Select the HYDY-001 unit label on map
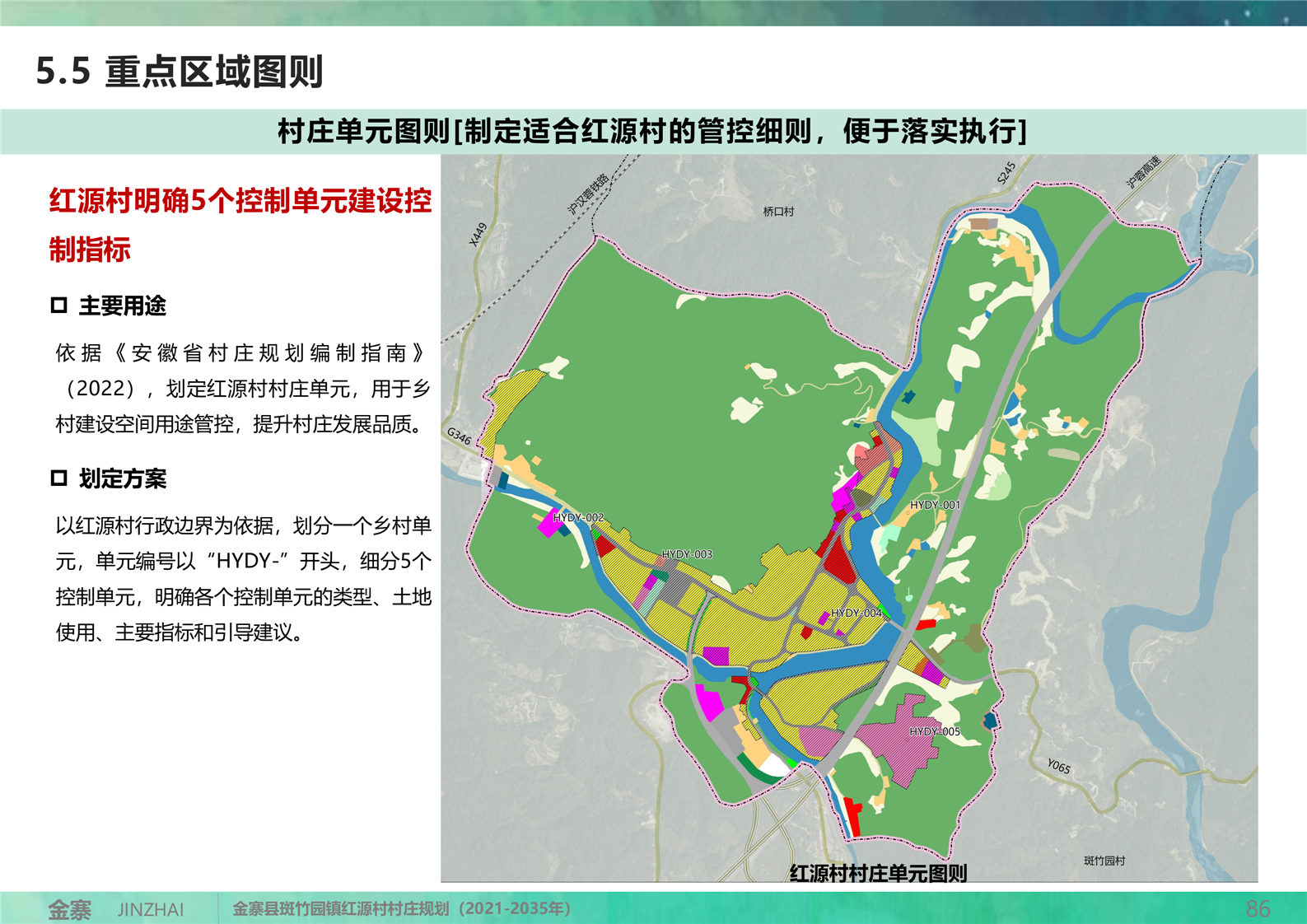Screen dimensions: 1307x924 (x=935, y=505)
